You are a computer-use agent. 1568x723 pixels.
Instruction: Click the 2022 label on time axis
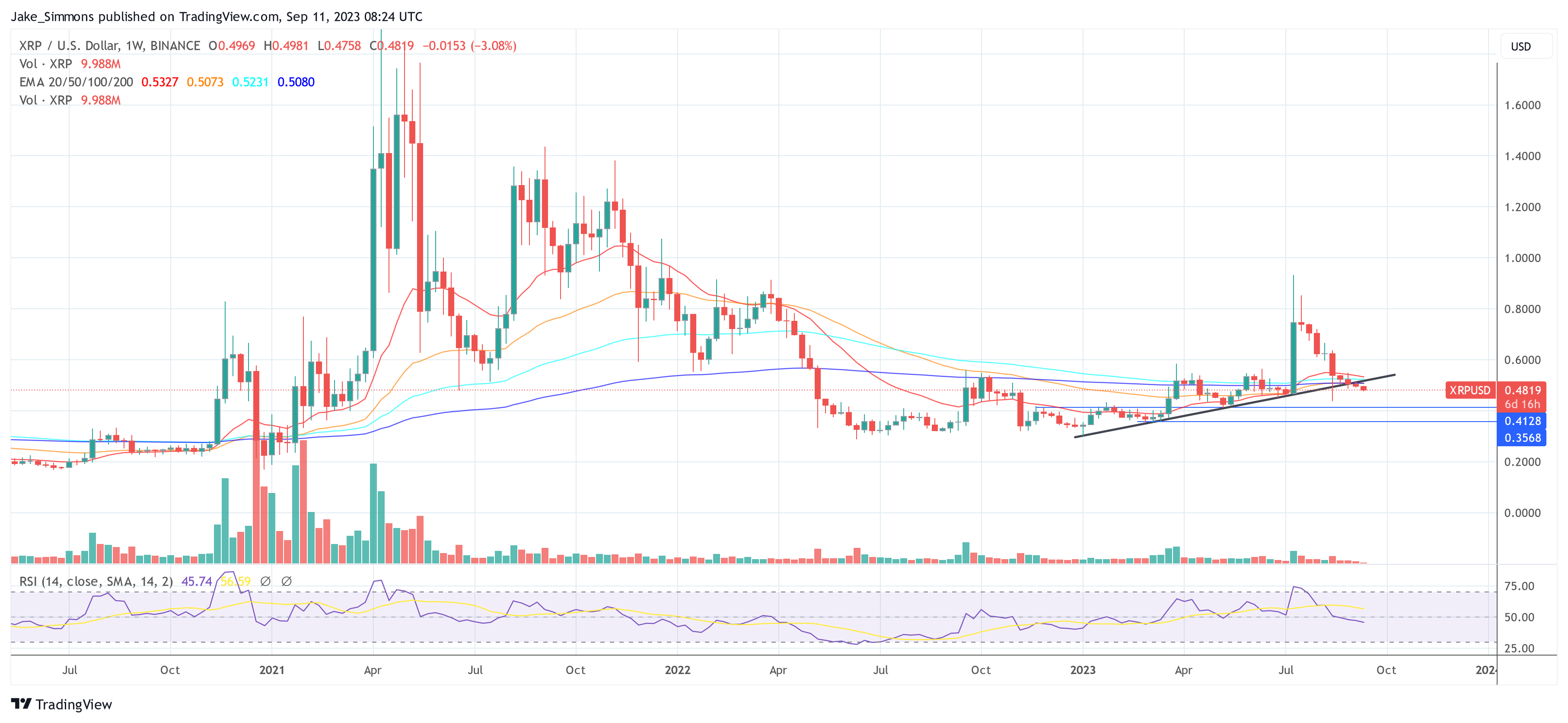[x=678, y=670]
